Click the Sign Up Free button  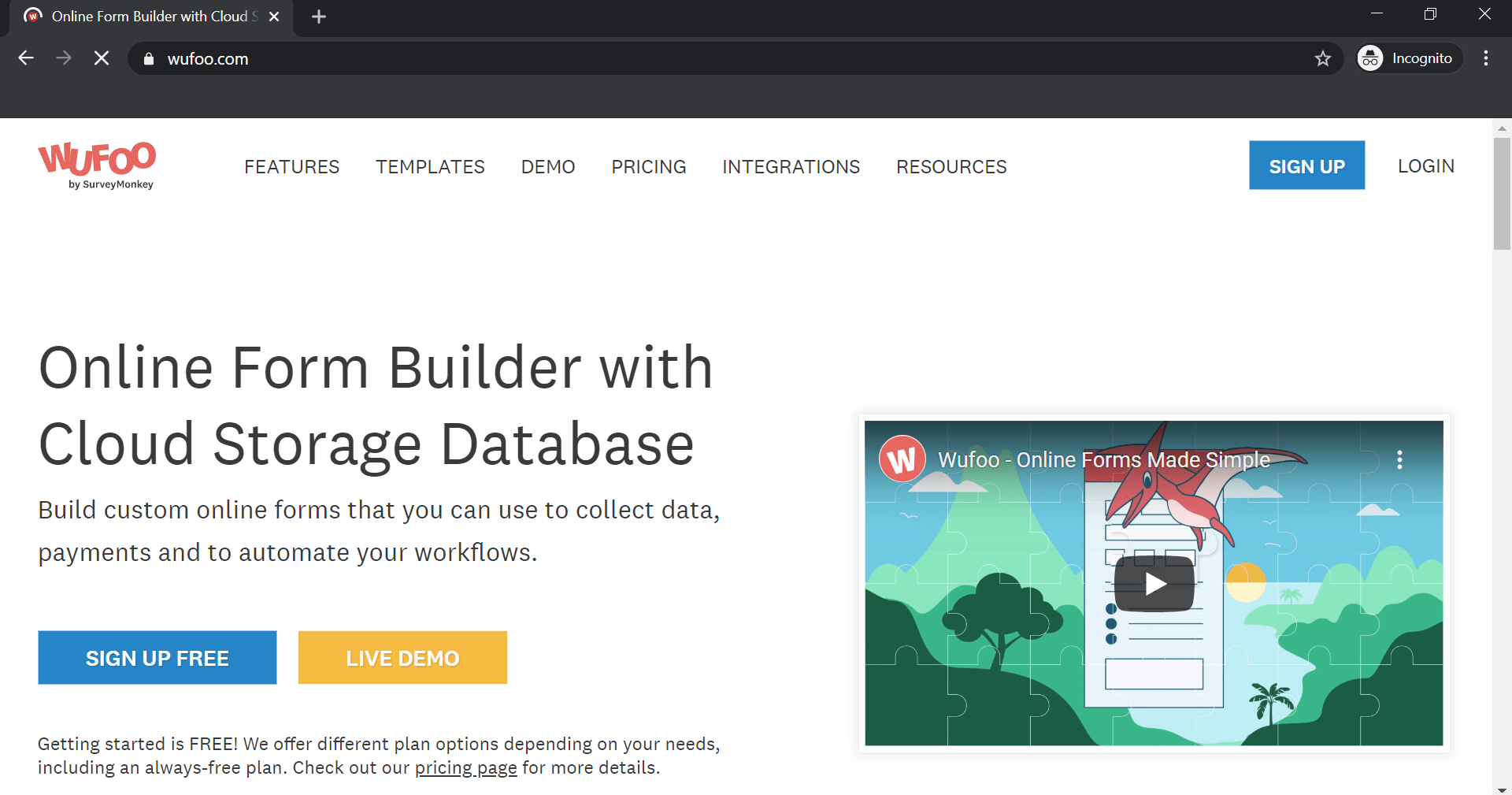pyautogui.click(x=157, y=658)
